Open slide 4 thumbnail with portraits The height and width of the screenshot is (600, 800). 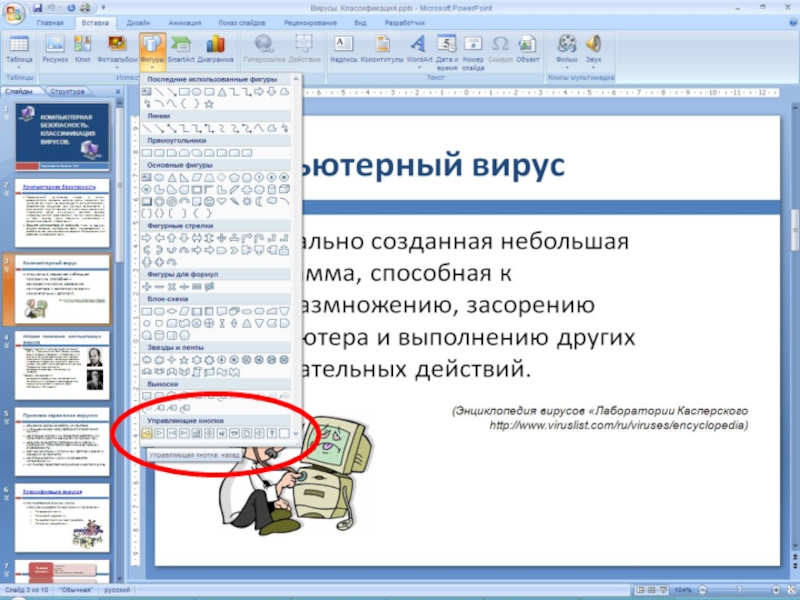pyautogui.click(x=62, y=365)
